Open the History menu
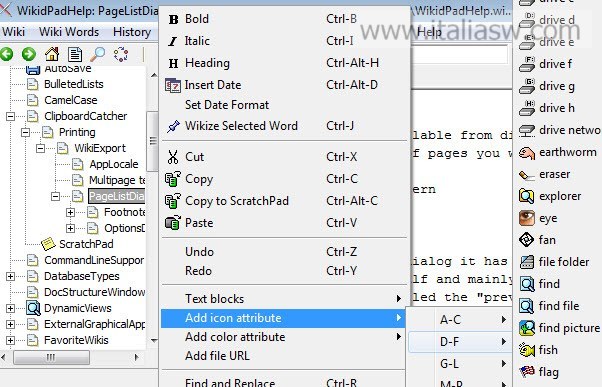 [132, 32]
